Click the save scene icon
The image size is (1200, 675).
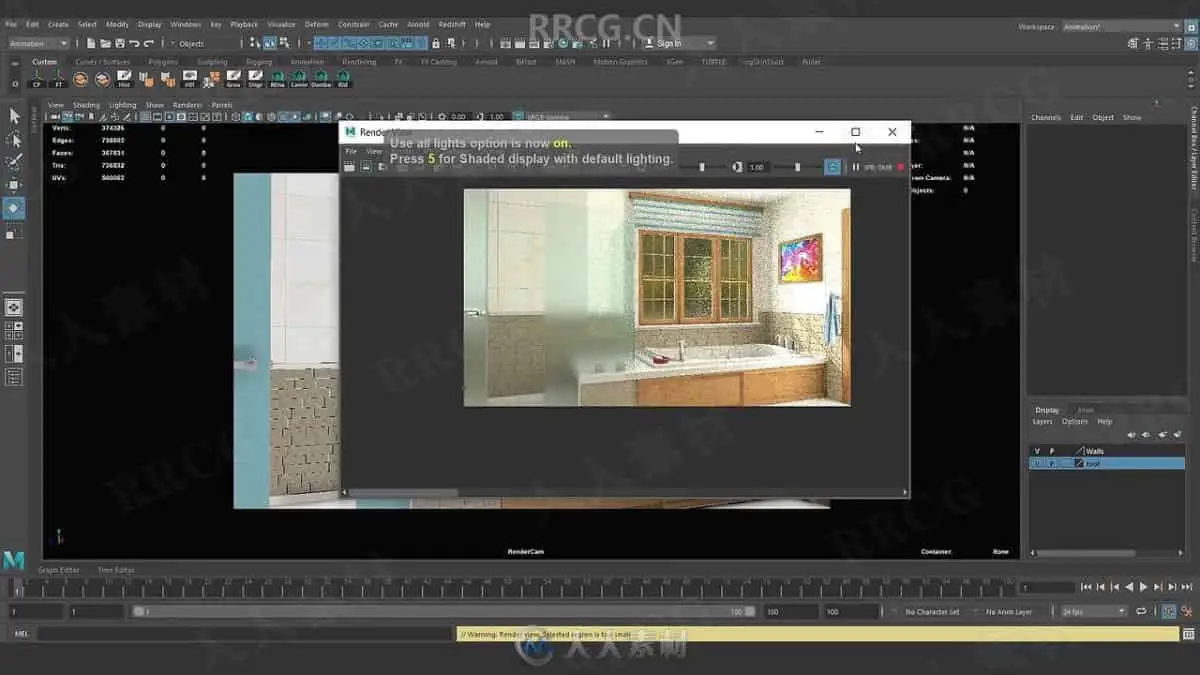point(120,43)
